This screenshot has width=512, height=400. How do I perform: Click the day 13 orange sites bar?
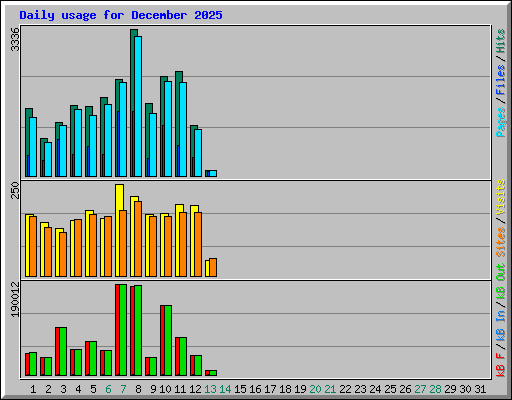(213, 267)
